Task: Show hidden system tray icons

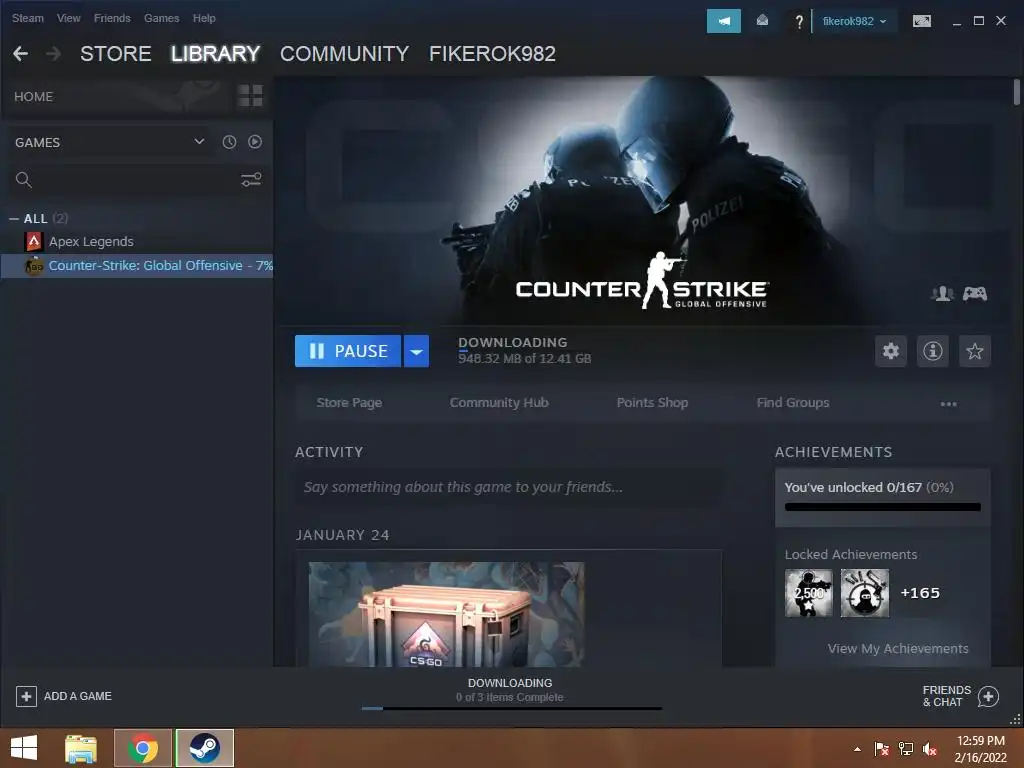Action: pyautogui.click(x=857, y=749)
